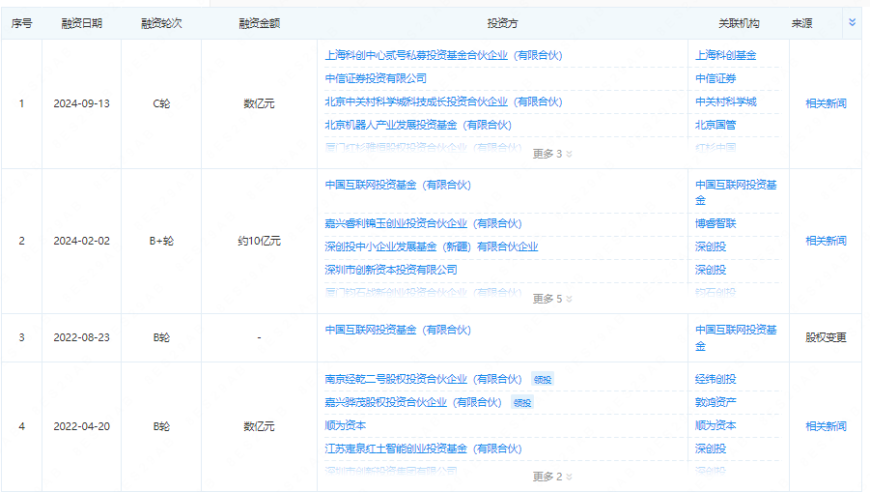Open 中国互联网投资基金 institution in row 3

[736, 338]
